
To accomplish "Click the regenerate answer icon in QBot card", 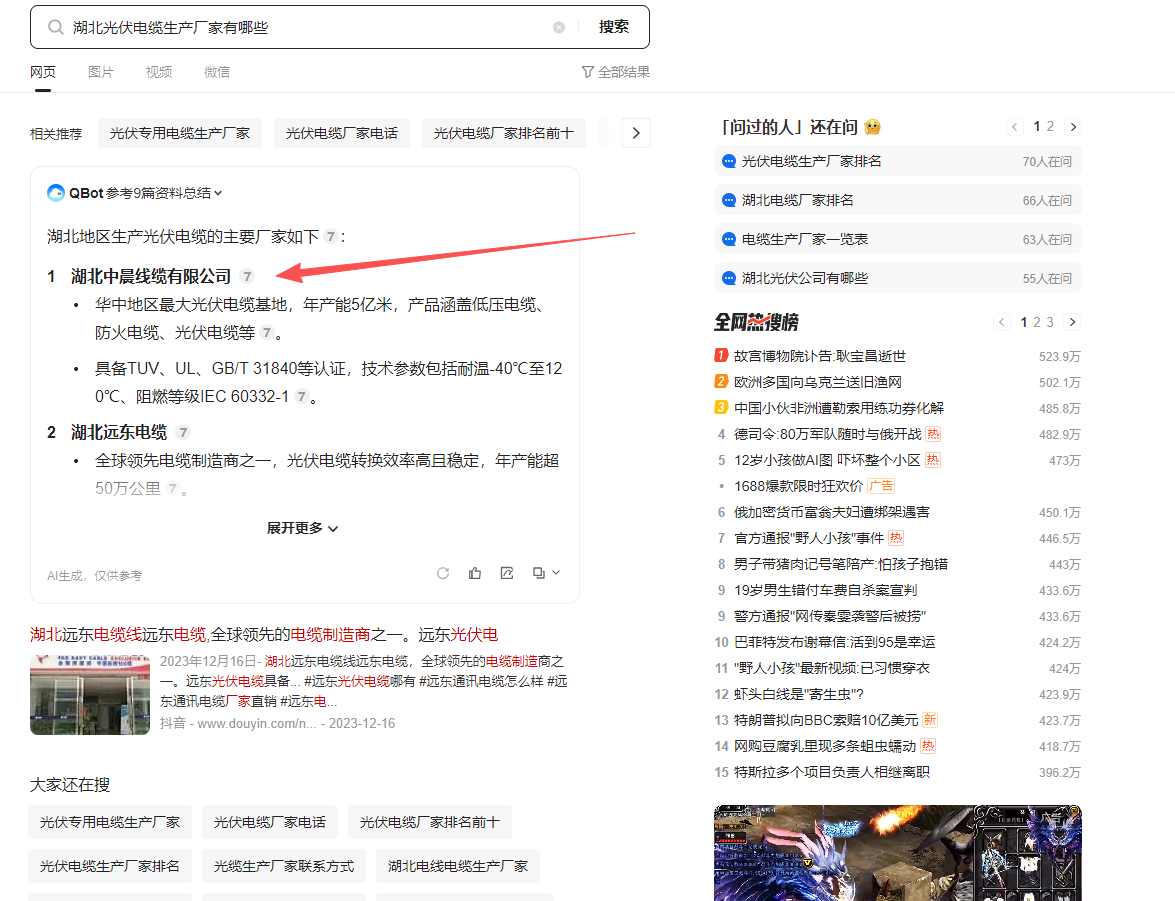I will click(443, 573).
